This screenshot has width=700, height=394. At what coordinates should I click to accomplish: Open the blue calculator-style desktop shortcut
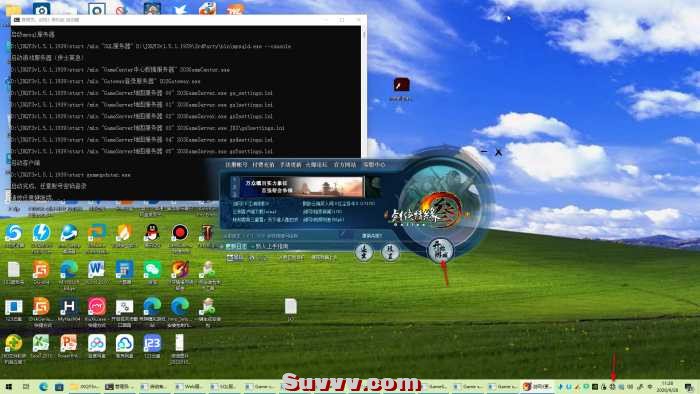124,270
